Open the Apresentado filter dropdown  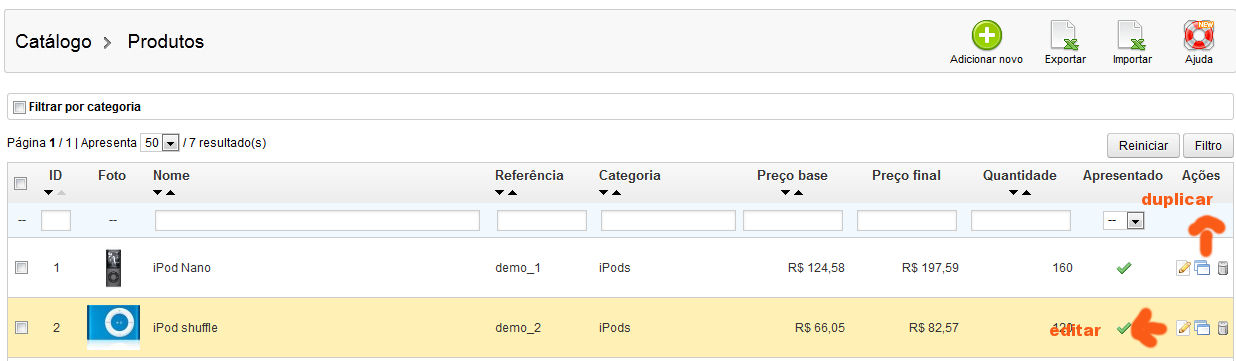coord(1123,221)
